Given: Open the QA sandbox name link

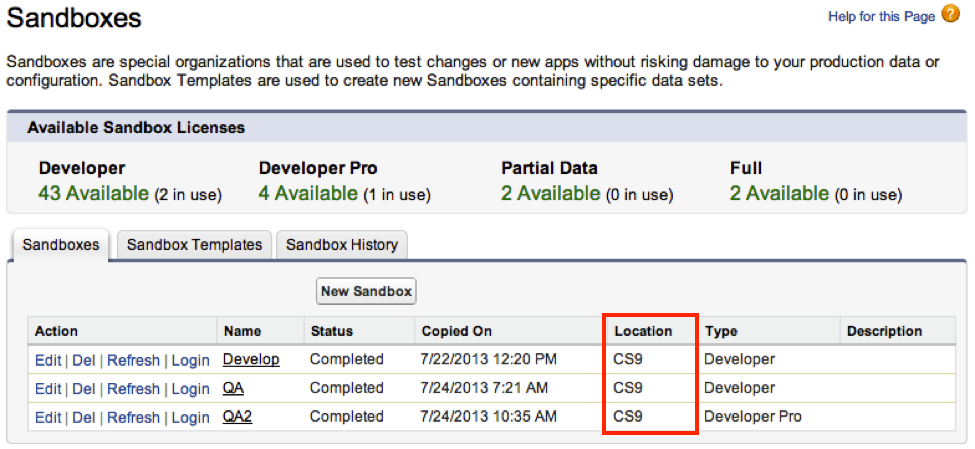Looking at the screenshot, I should pyautogui.click(x=235, y=388).
